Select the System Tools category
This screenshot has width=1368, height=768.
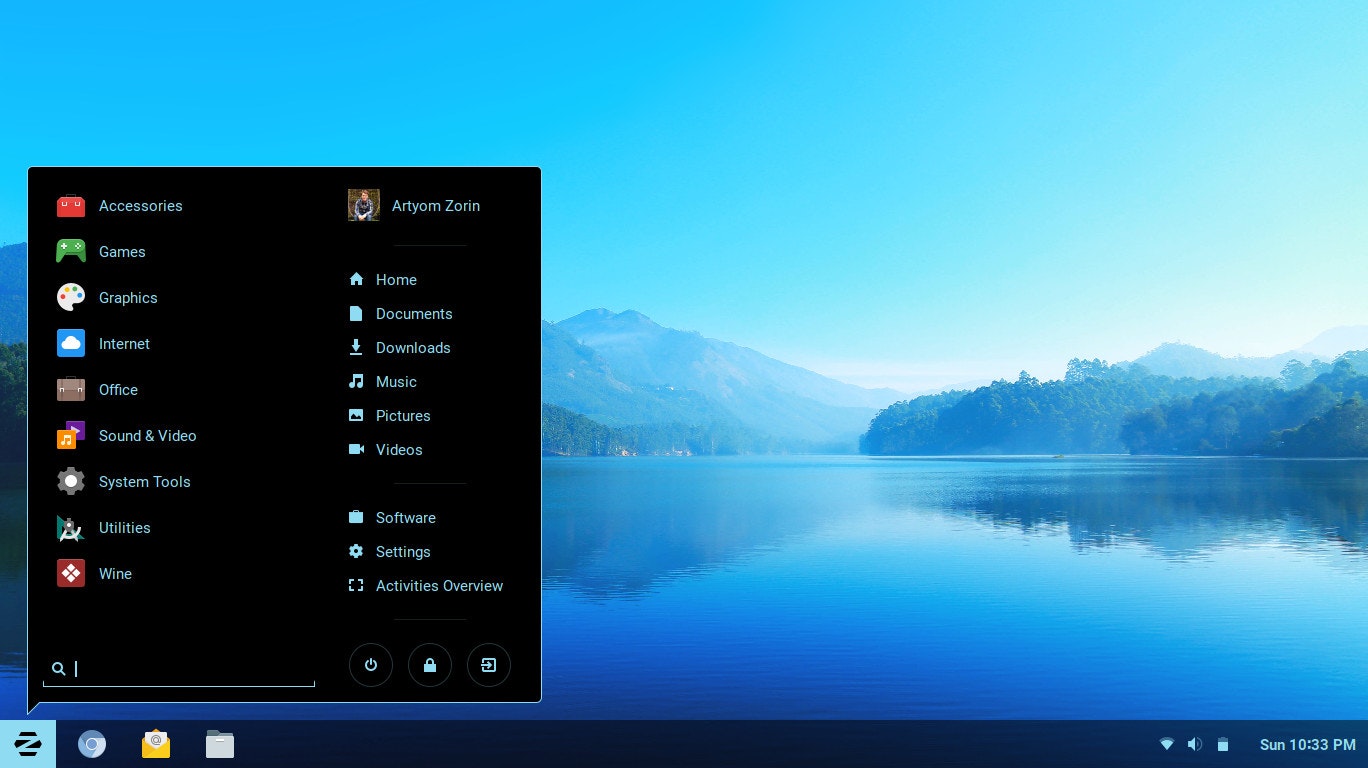coord(144,481)
